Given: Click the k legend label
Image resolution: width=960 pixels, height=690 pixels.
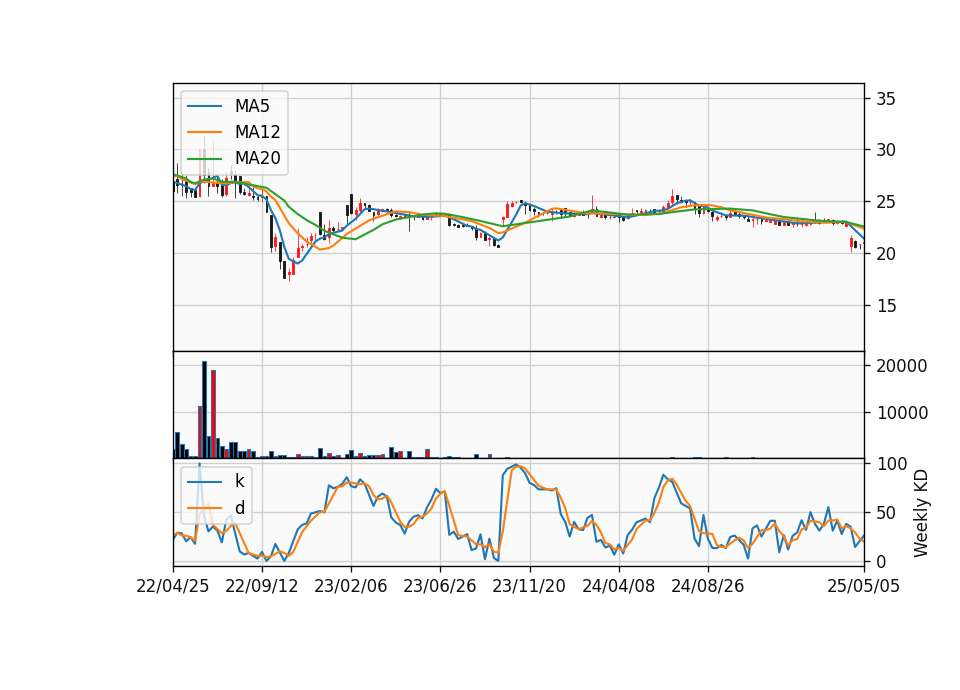Looking at the screenshot, I should click(x=239, y=481).
